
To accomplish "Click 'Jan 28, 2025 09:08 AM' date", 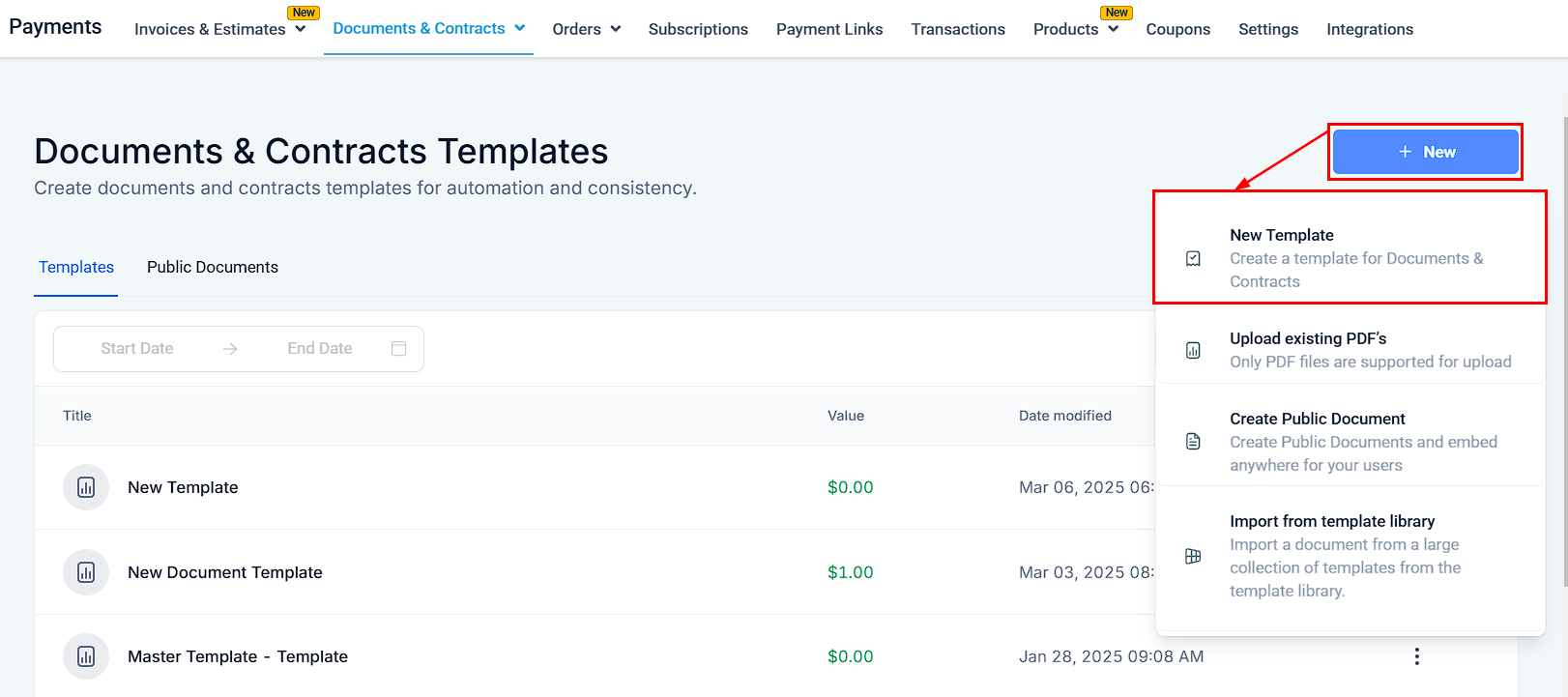I will 1112,656.
